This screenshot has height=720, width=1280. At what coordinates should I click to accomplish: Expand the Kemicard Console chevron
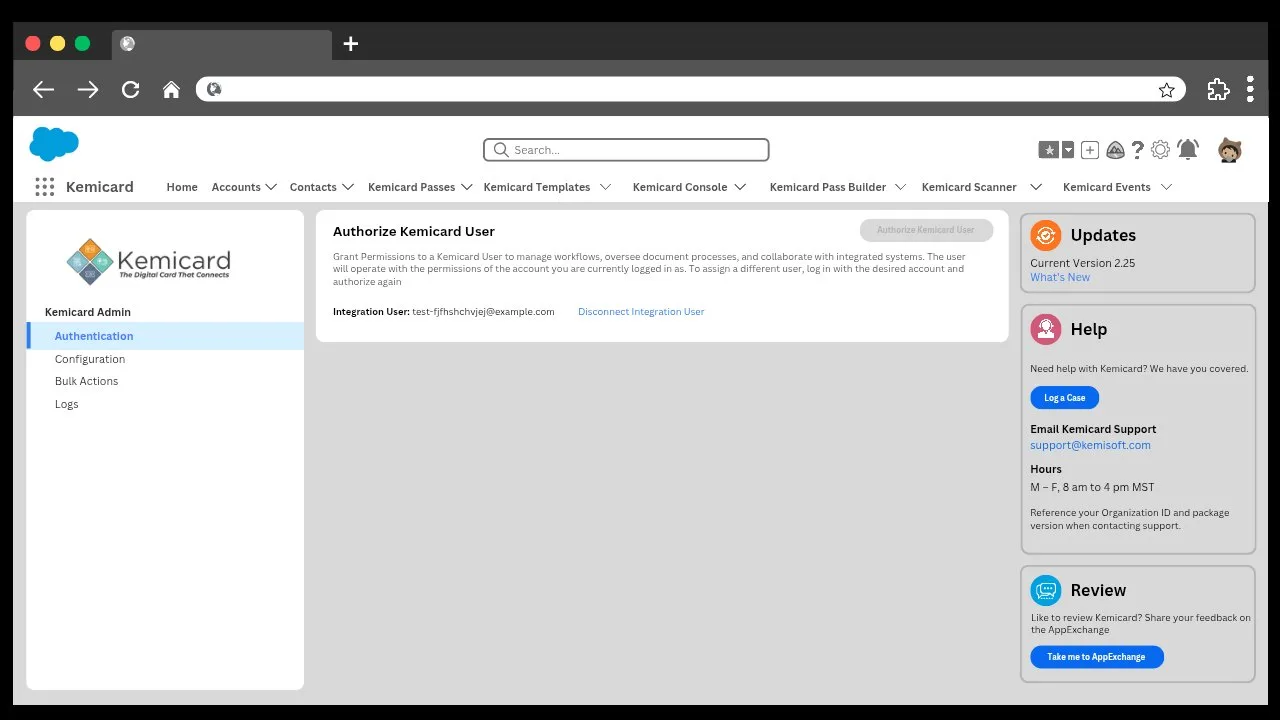(x=740, y=187)
